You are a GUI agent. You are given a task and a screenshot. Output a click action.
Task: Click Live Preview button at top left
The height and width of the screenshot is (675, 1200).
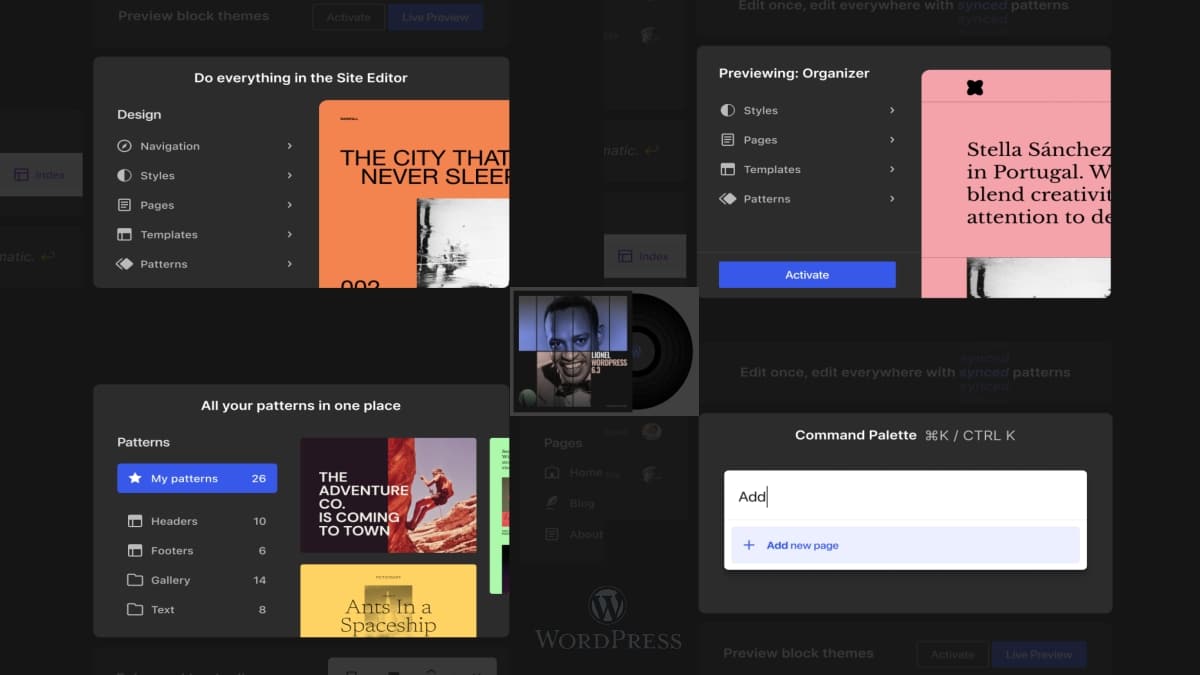coord(435,17)
